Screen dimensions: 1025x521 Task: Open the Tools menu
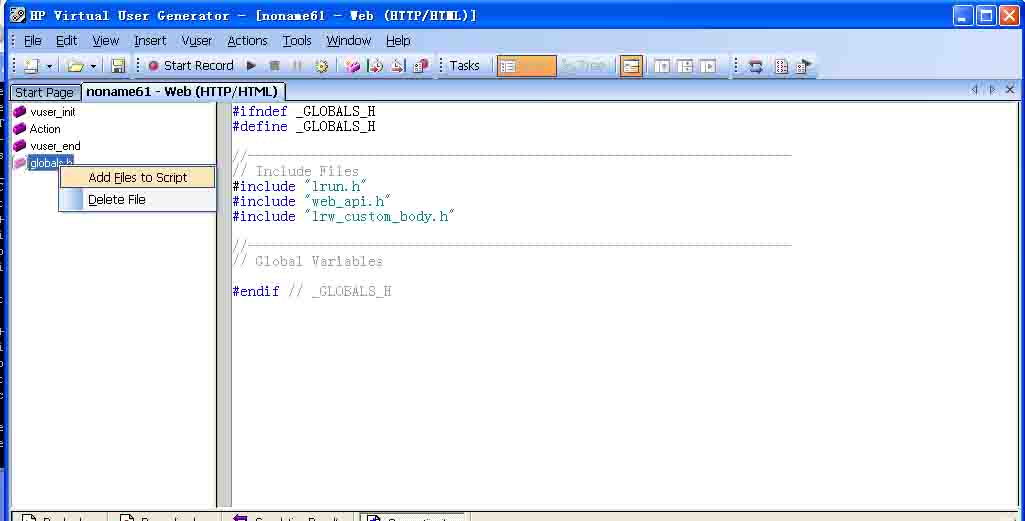pyautogui.click(x=297, y=41)
